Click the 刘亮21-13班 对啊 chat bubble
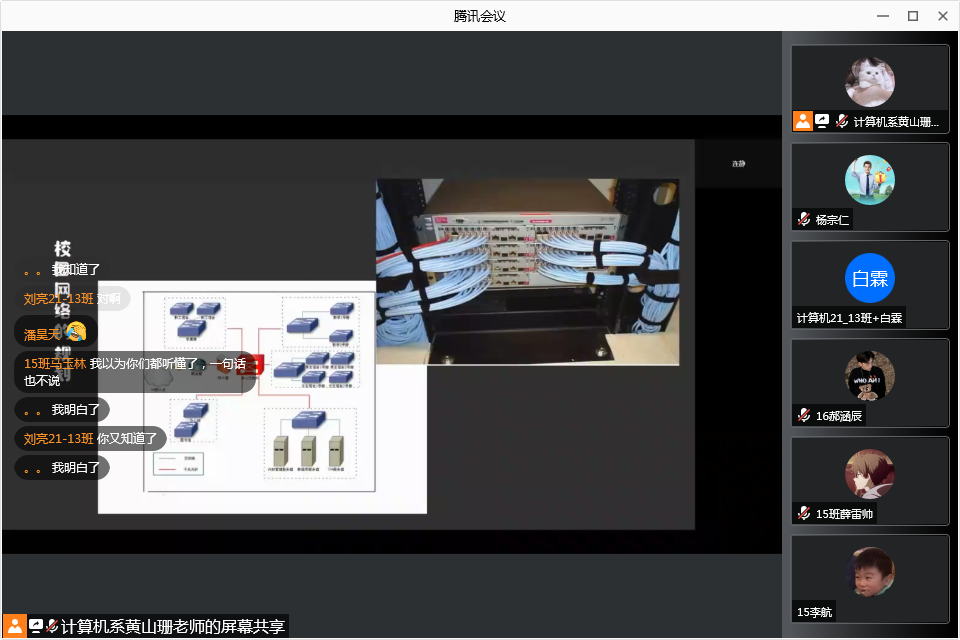Image resolution: width=960 pixels, height=640 pixels. coord(72,298)
